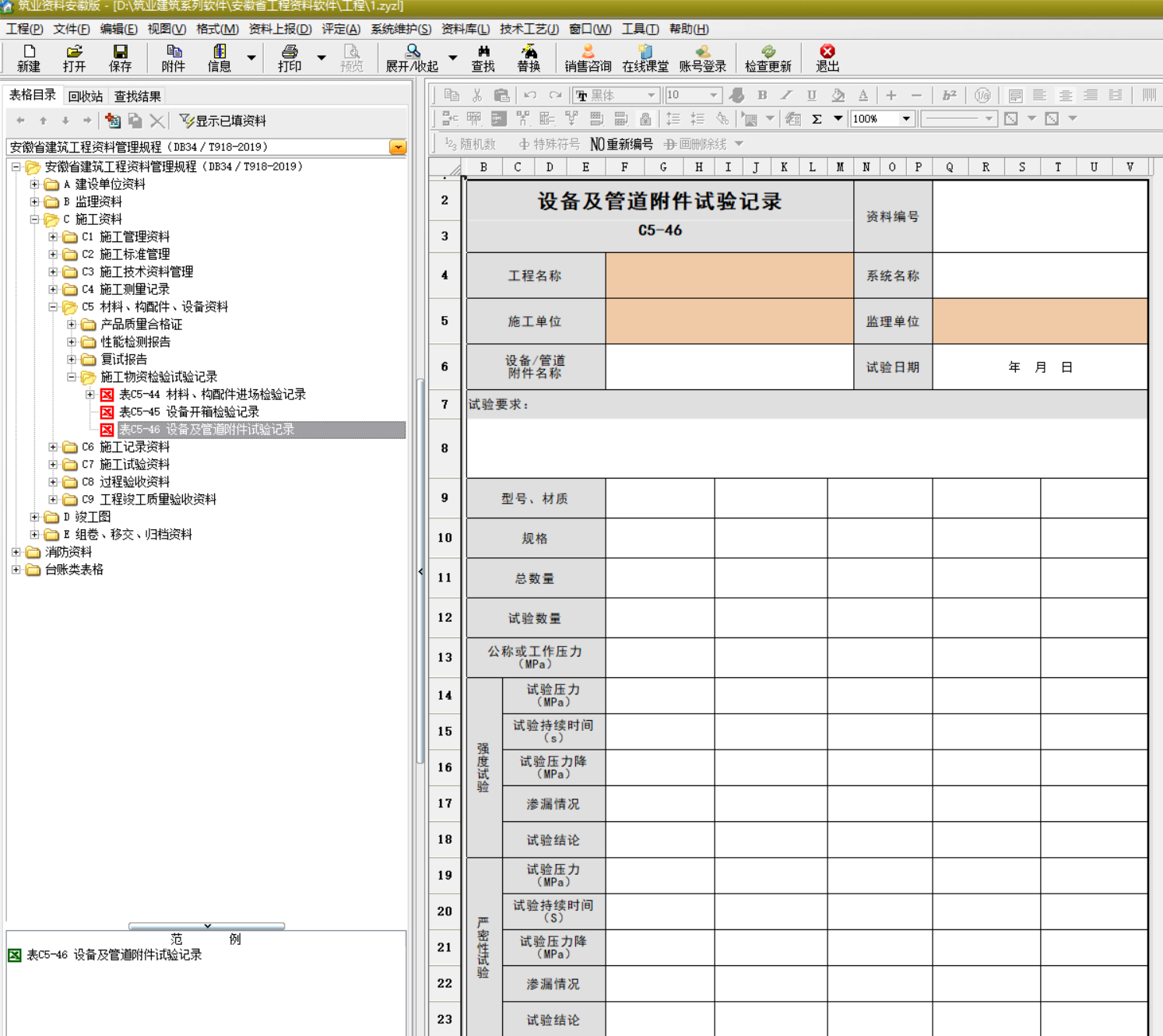Open the dropdown arrow next to 打印
Viewport: 1163px width, 1036px height.
(x=321, y=58)
